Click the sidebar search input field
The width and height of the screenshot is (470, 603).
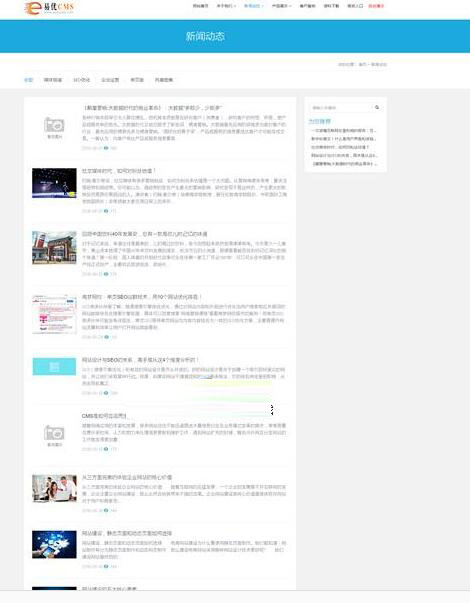340,108
